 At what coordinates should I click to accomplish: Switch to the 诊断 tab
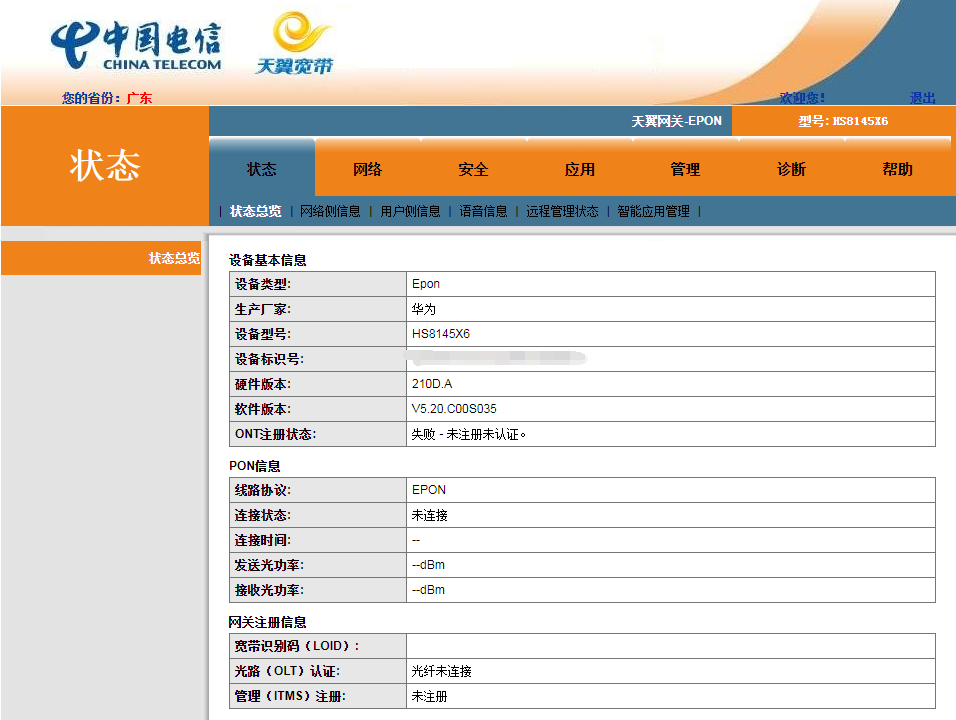coord(791,169)
